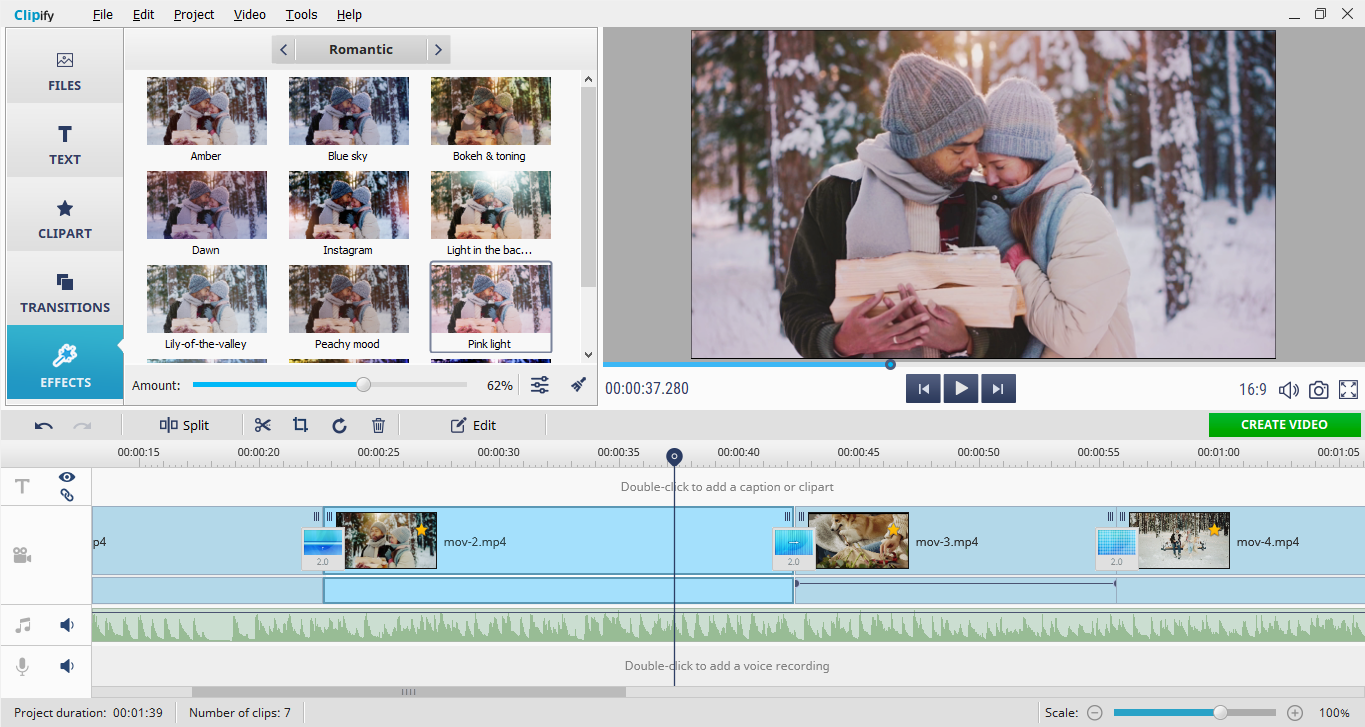Apply the Instagram effect
The width and height of the screenshot is (1365, 727).
pyautogui.click(x=348, y=214)
